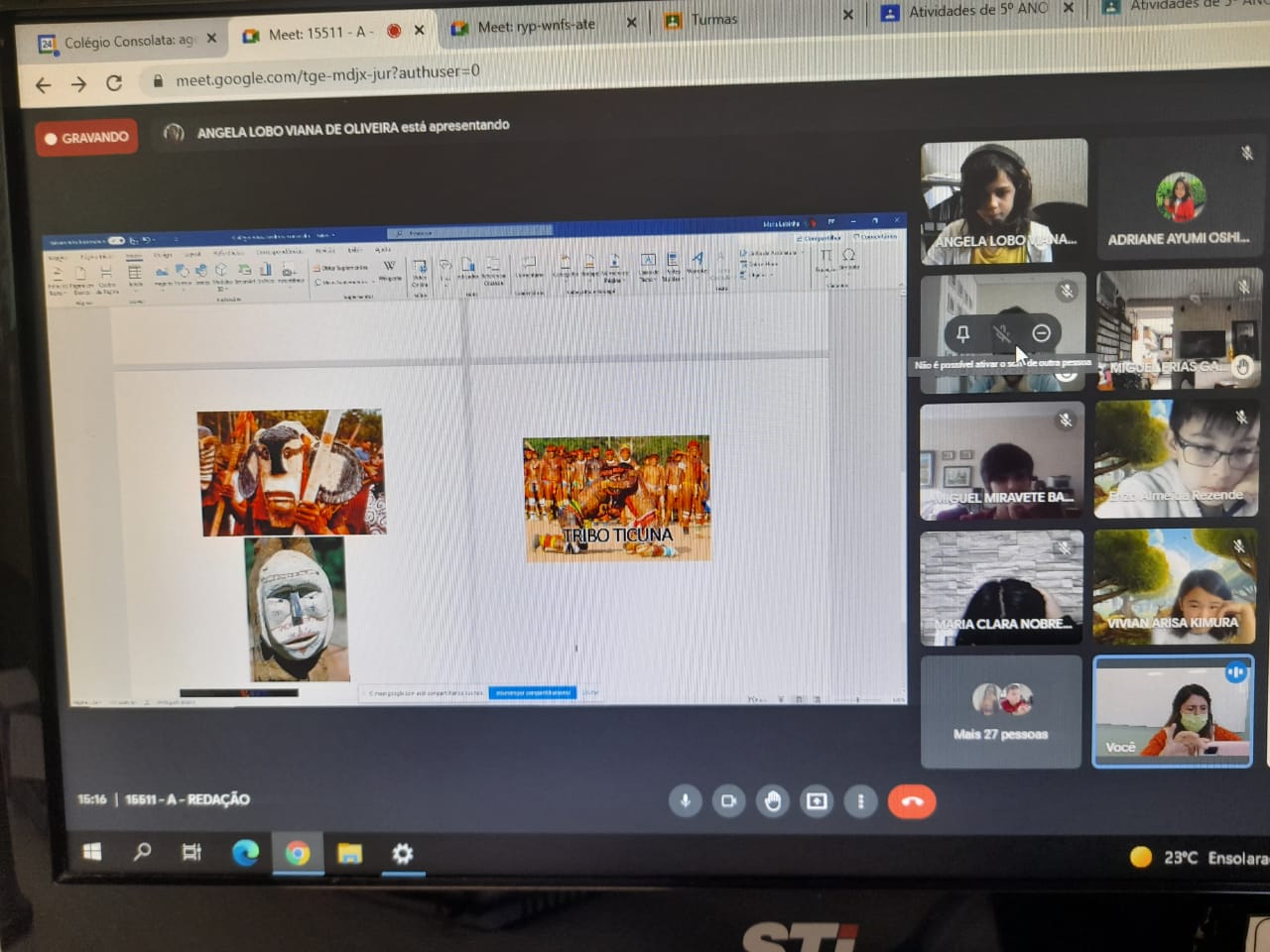This screenshot has height=952, width=1270.
Task: Toggle the microphone in Meet controls
Action: (685, 801)
